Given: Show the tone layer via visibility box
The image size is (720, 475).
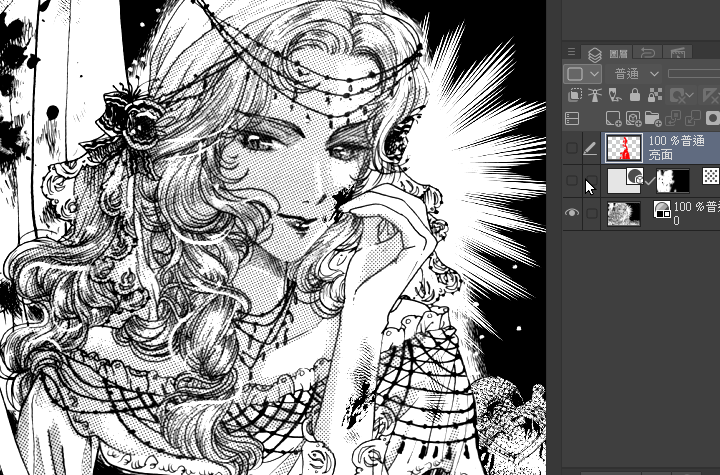Looking at the screenshot, I should pyautogui.click(x=572, y=180).
